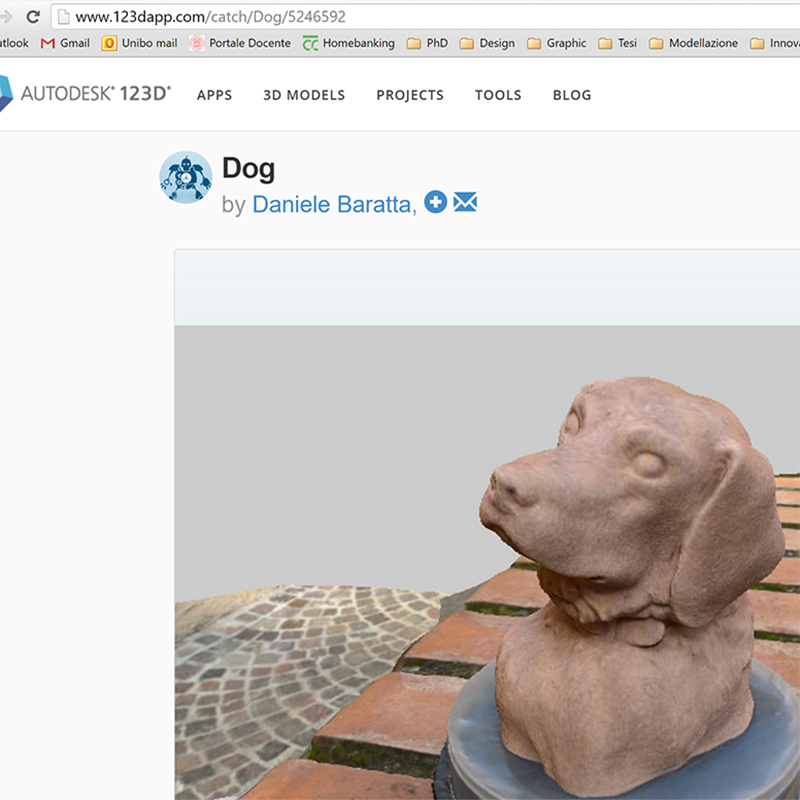Viewport: 800px width, 800px height.
Task: Expand the Tesi bookmarks folder
Action: (x=617, y=43)
